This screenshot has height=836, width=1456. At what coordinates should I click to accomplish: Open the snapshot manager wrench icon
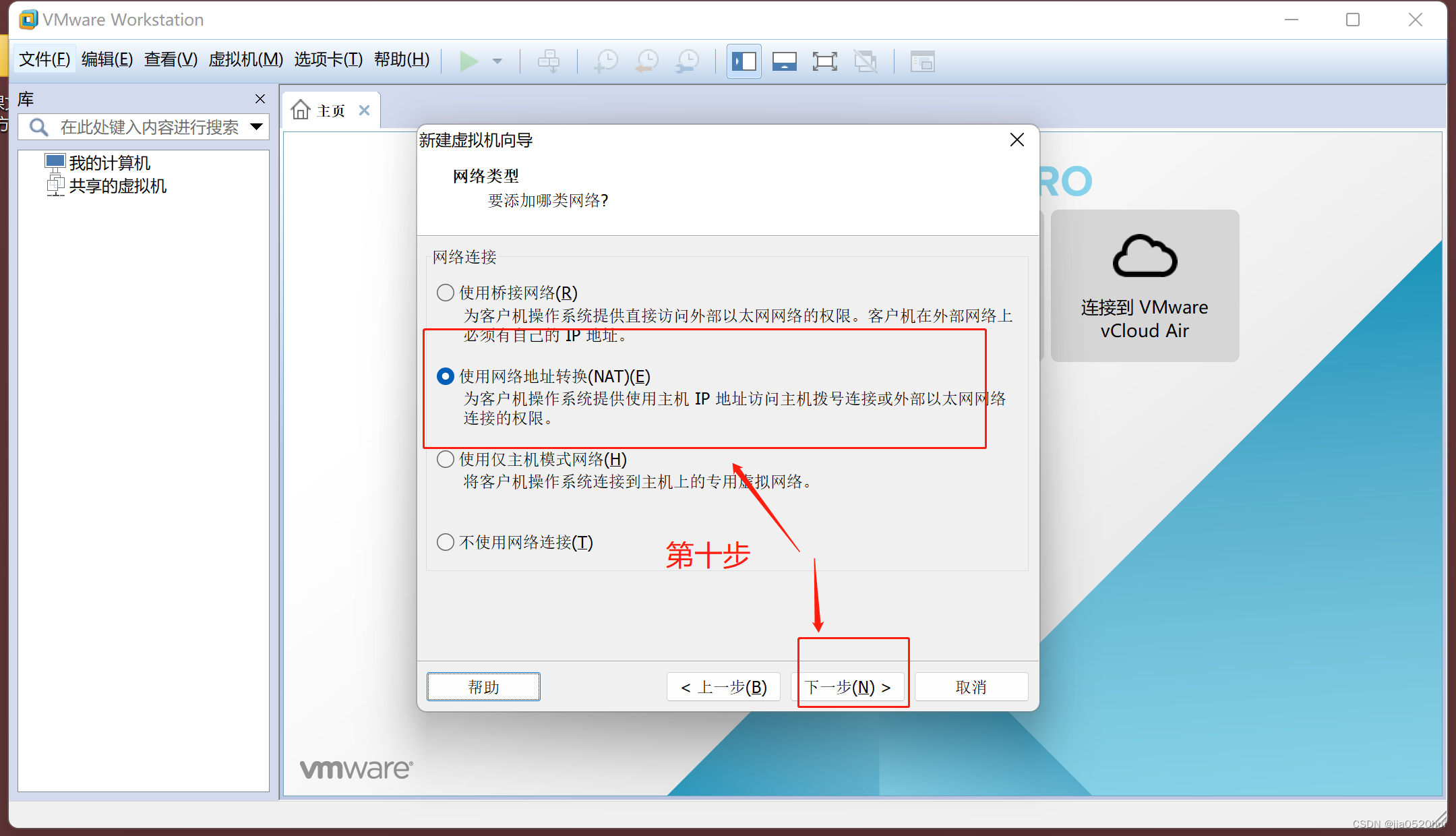click(x=688, y=61)
